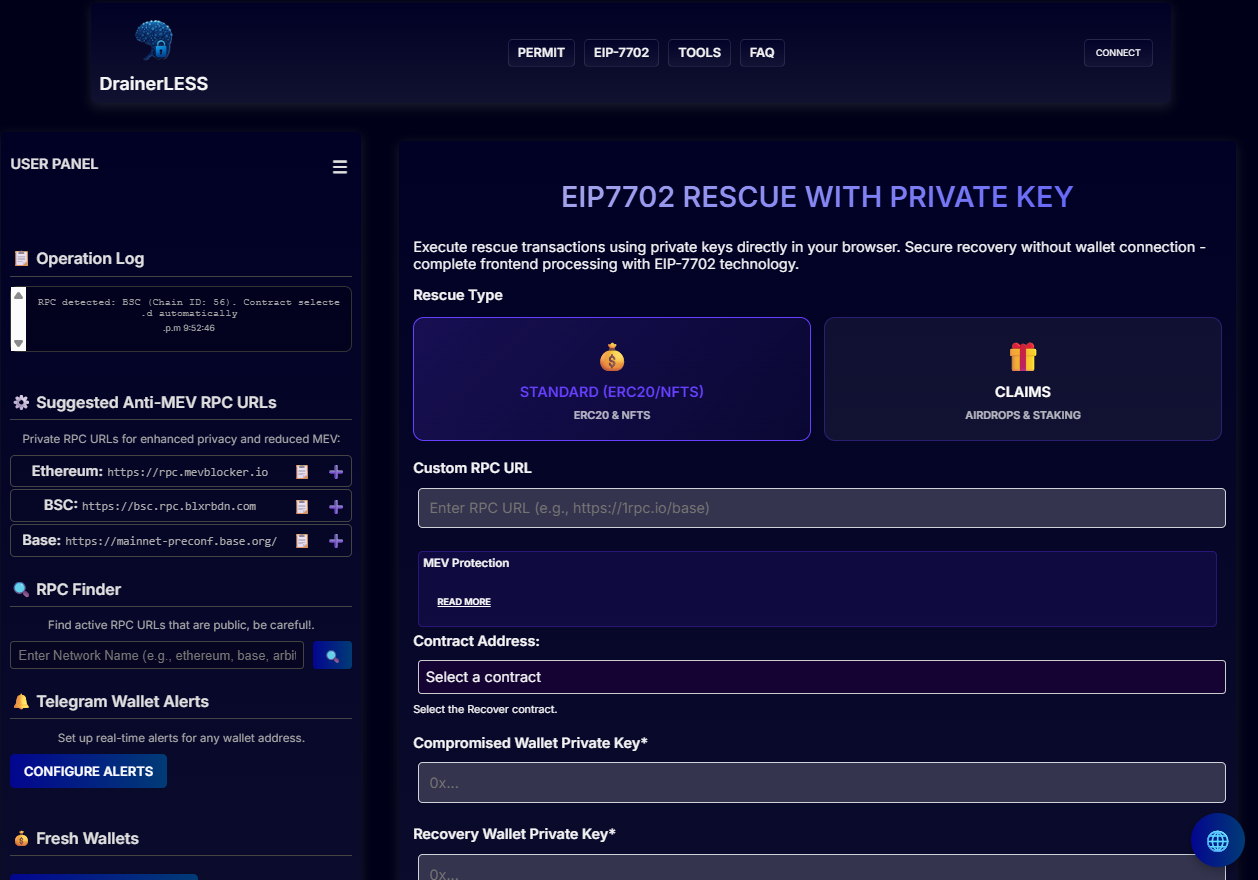Copy the Ethereum RPC URL via clipboard icon
The width and height of the screenshot is (1258, 880).
click(302, 472)
